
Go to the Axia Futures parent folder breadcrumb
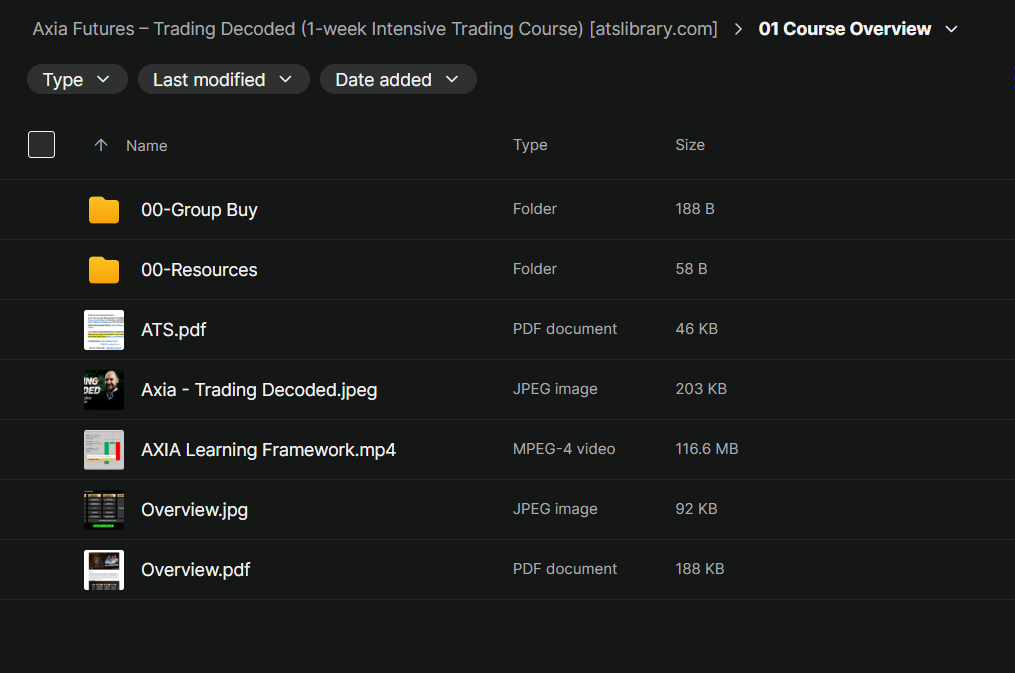(375, 29)
